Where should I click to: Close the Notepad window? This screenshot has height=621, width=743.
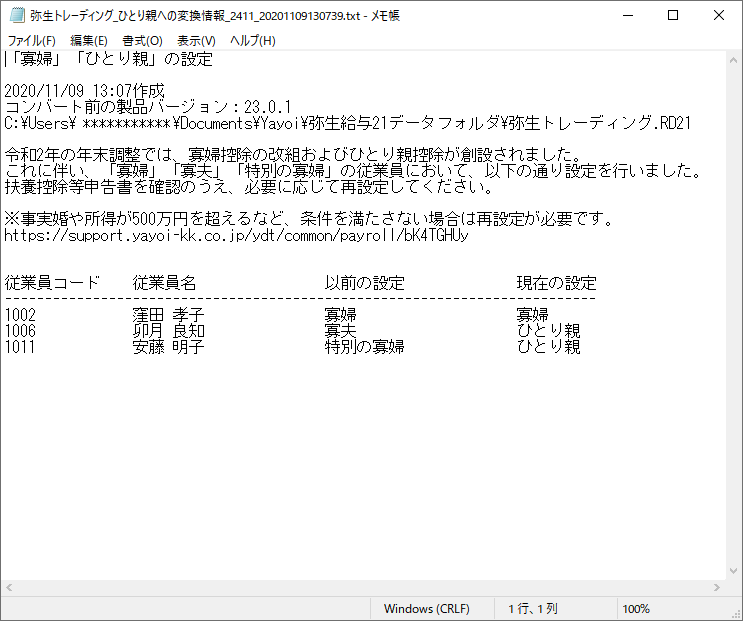tap(718, 16)
